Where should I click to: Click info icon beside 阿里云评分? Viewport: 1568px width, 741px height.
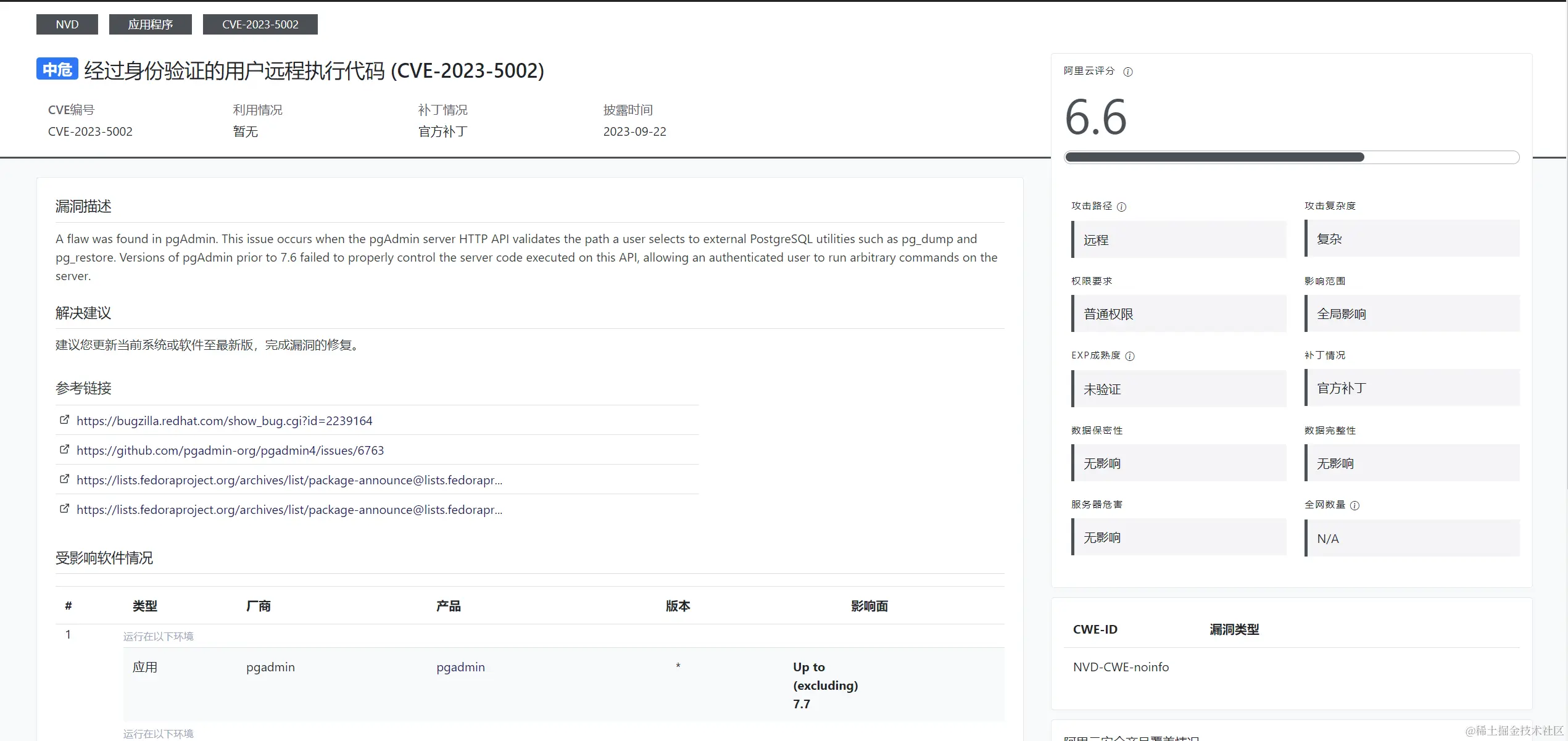(1128, 72)
